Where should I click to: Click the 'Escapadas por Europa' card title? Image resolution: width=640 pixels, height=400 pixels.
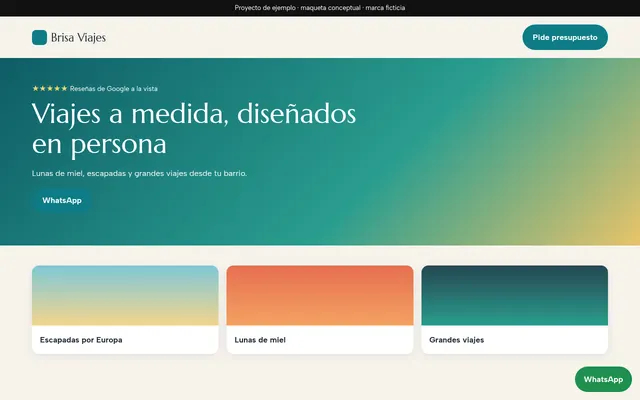pyautogui.click(x=81, y=340)
